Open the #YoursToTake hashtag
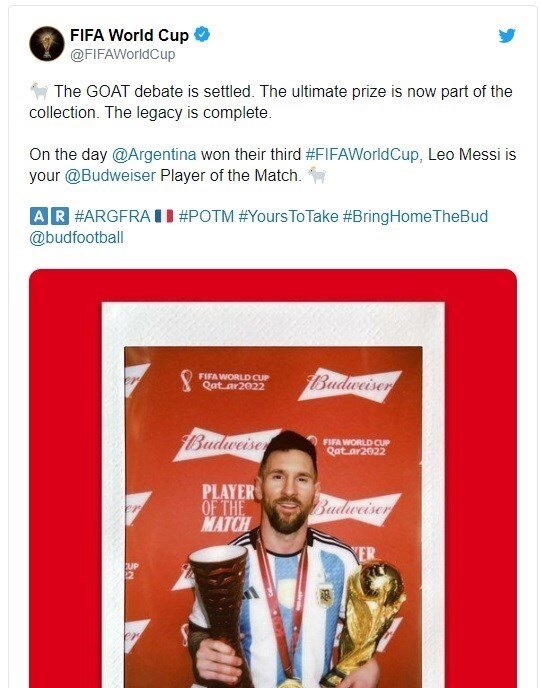This screenshot has width=541, height=688. [288, 216]
